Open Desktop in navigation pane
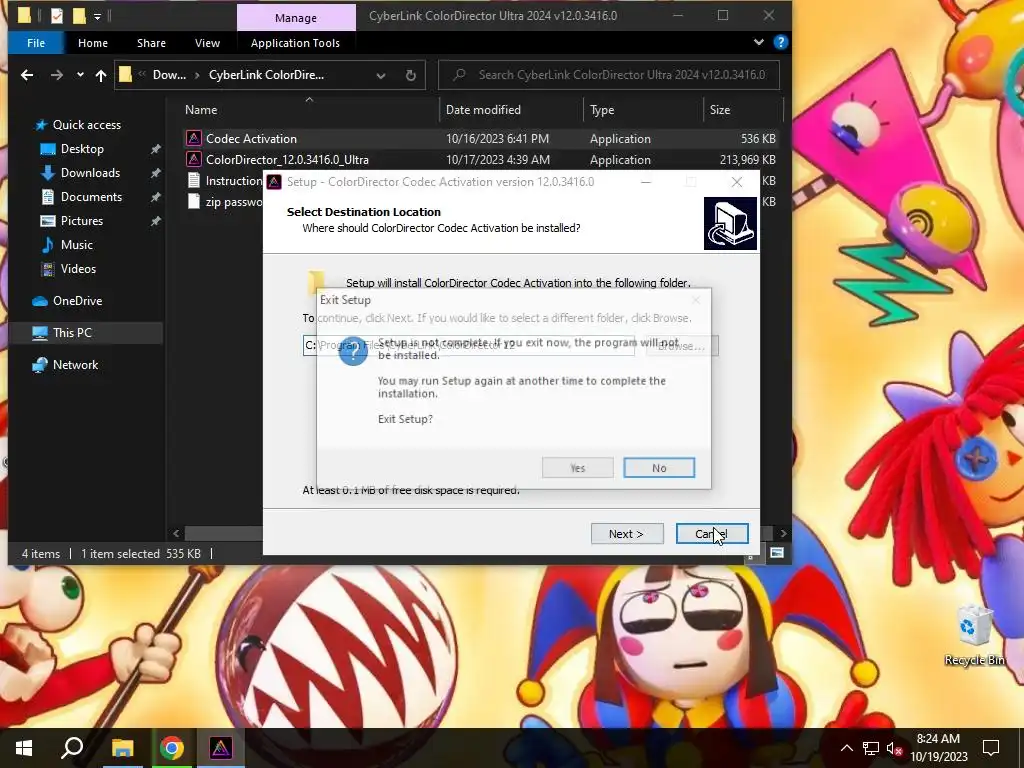This screenshot has height=768, width=1024. pos(82,149)
